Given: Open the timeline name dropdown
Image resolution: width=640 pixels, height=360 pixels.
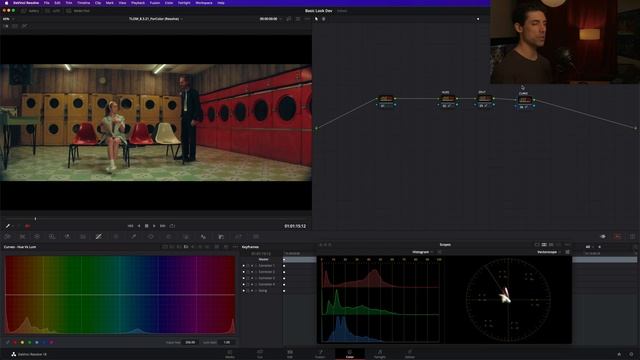Looking at the screenshot, I should click(156, 19).
